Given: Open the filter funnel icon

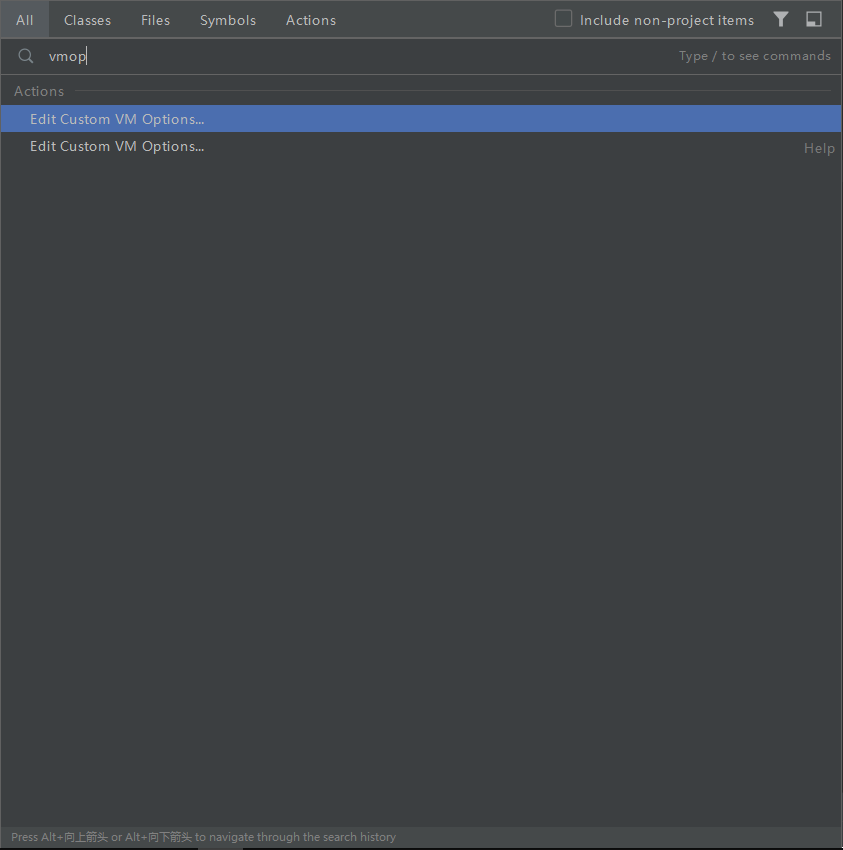Looking at the screenshot, I should (781, 20).
